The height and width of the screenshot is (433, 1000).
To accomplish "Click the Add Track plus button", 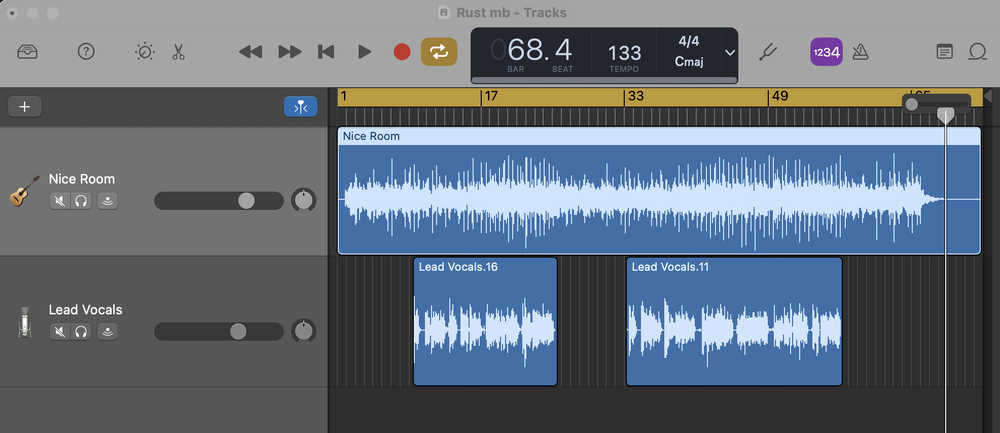I will point(25,107).
